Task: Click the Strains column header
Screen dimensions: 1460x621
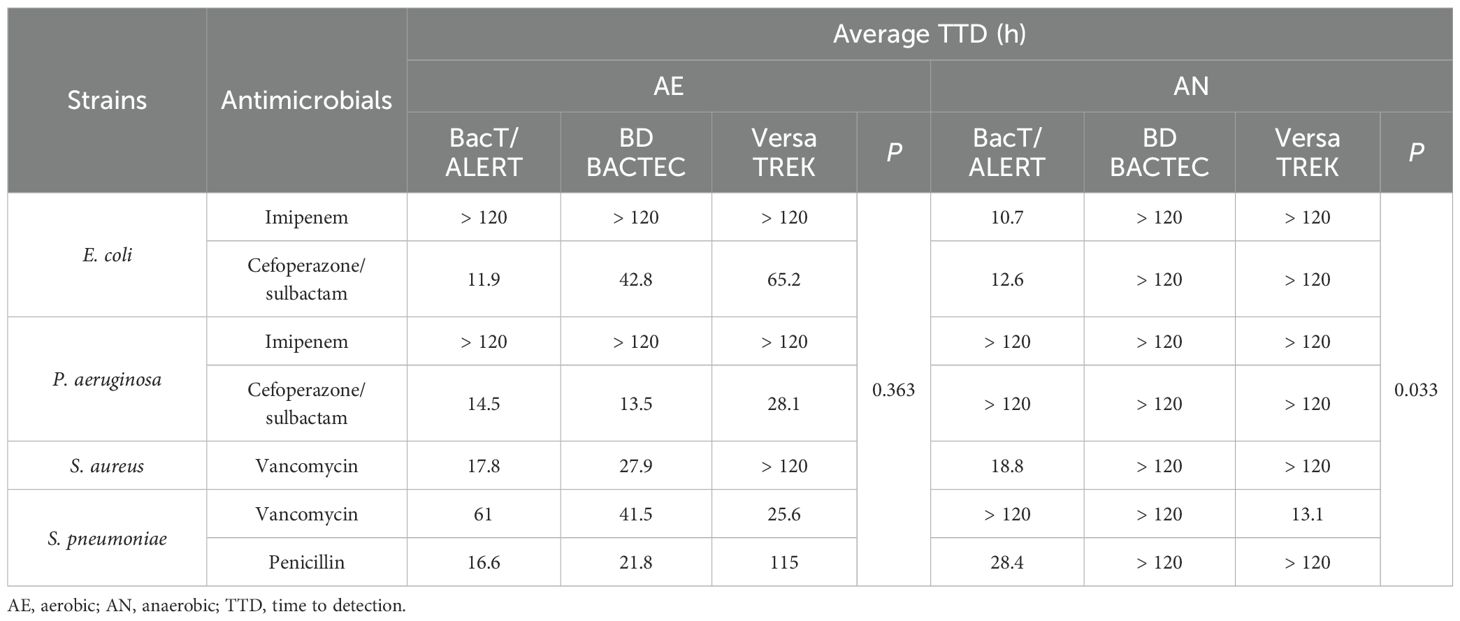Action: click(107, 100)
